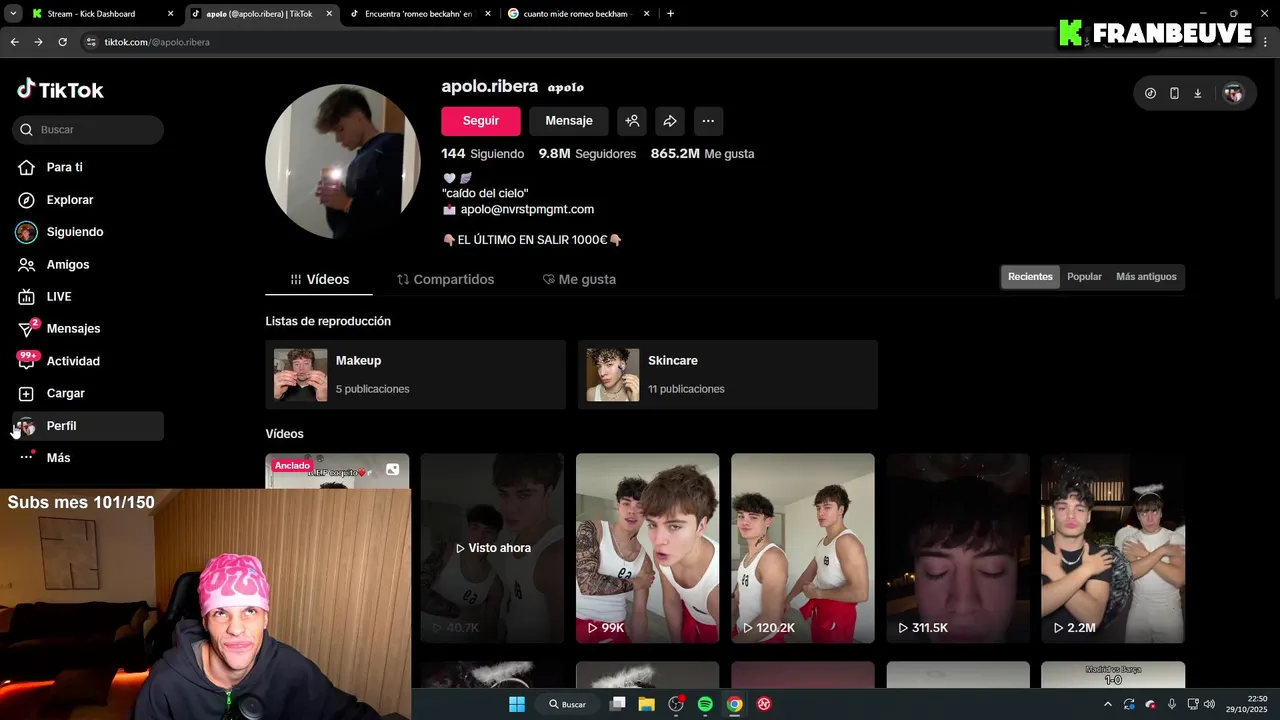
Task: Go forward in the browser
Action: coord(38,42)
